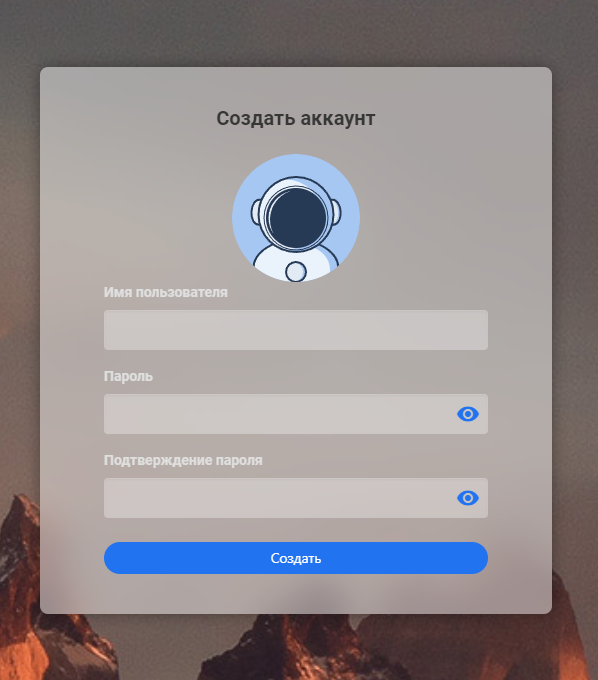The image size is (598, 680).
Task: Submit the form with blue Создать button
Action: point(296,558)
